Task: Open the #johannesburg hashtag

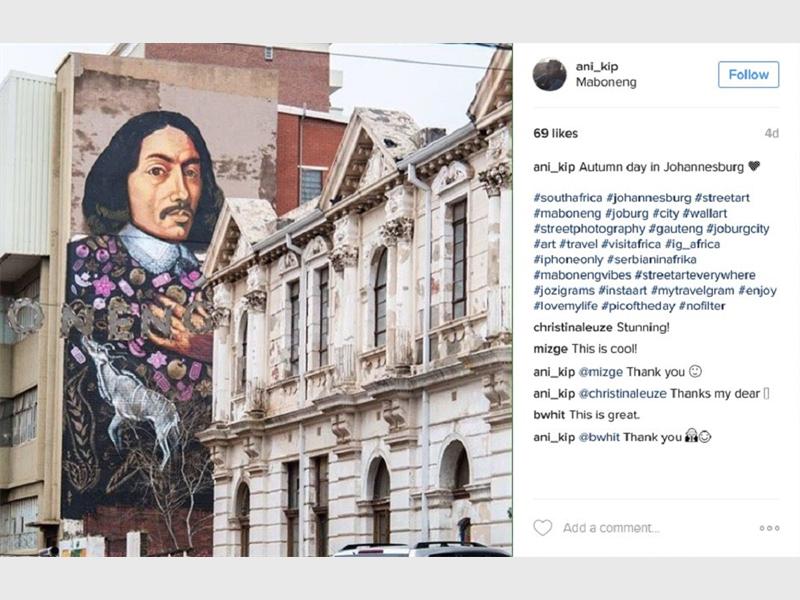Action: click(648, 198)
